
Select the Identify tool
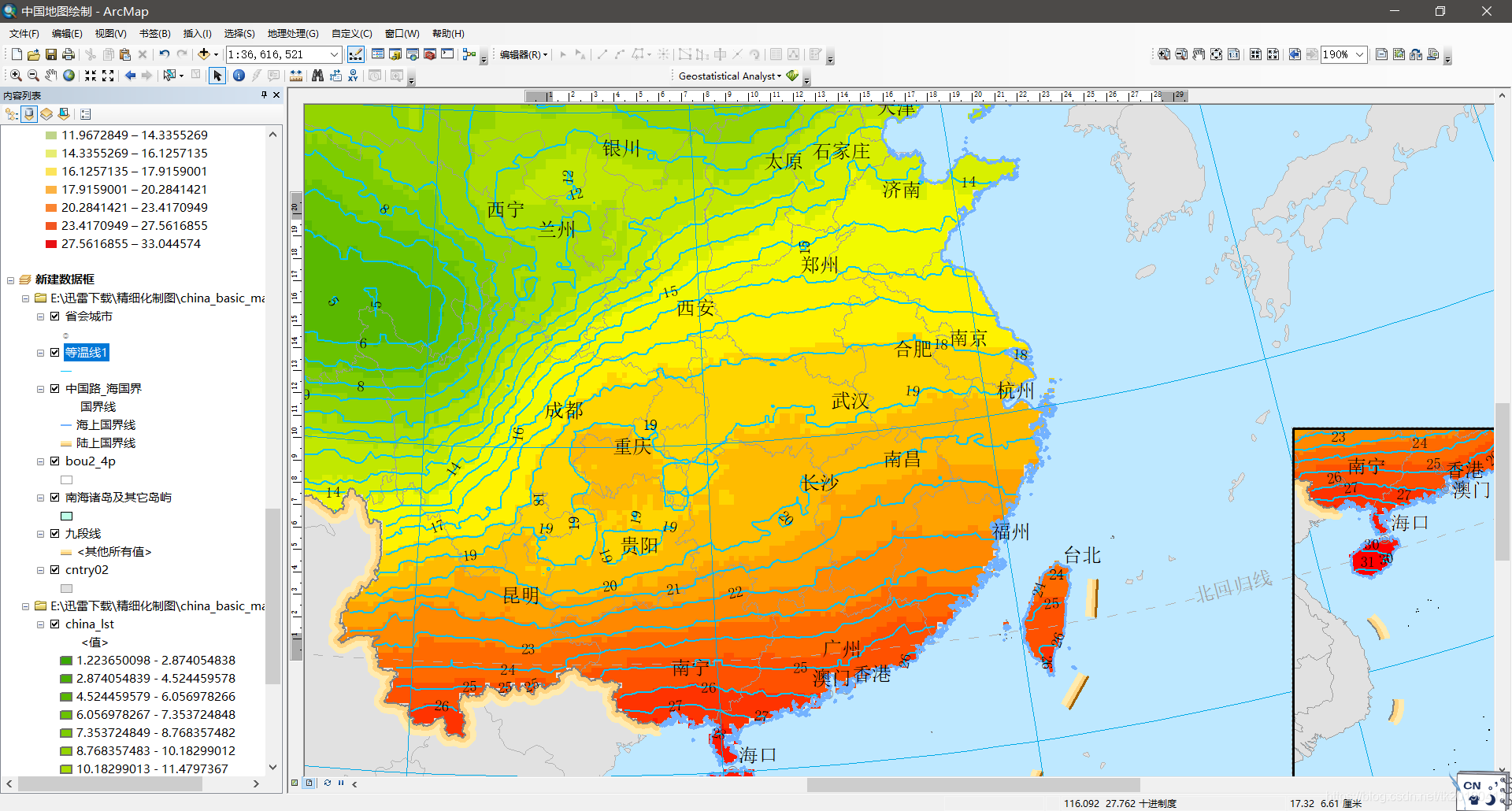tap(239, 76)
